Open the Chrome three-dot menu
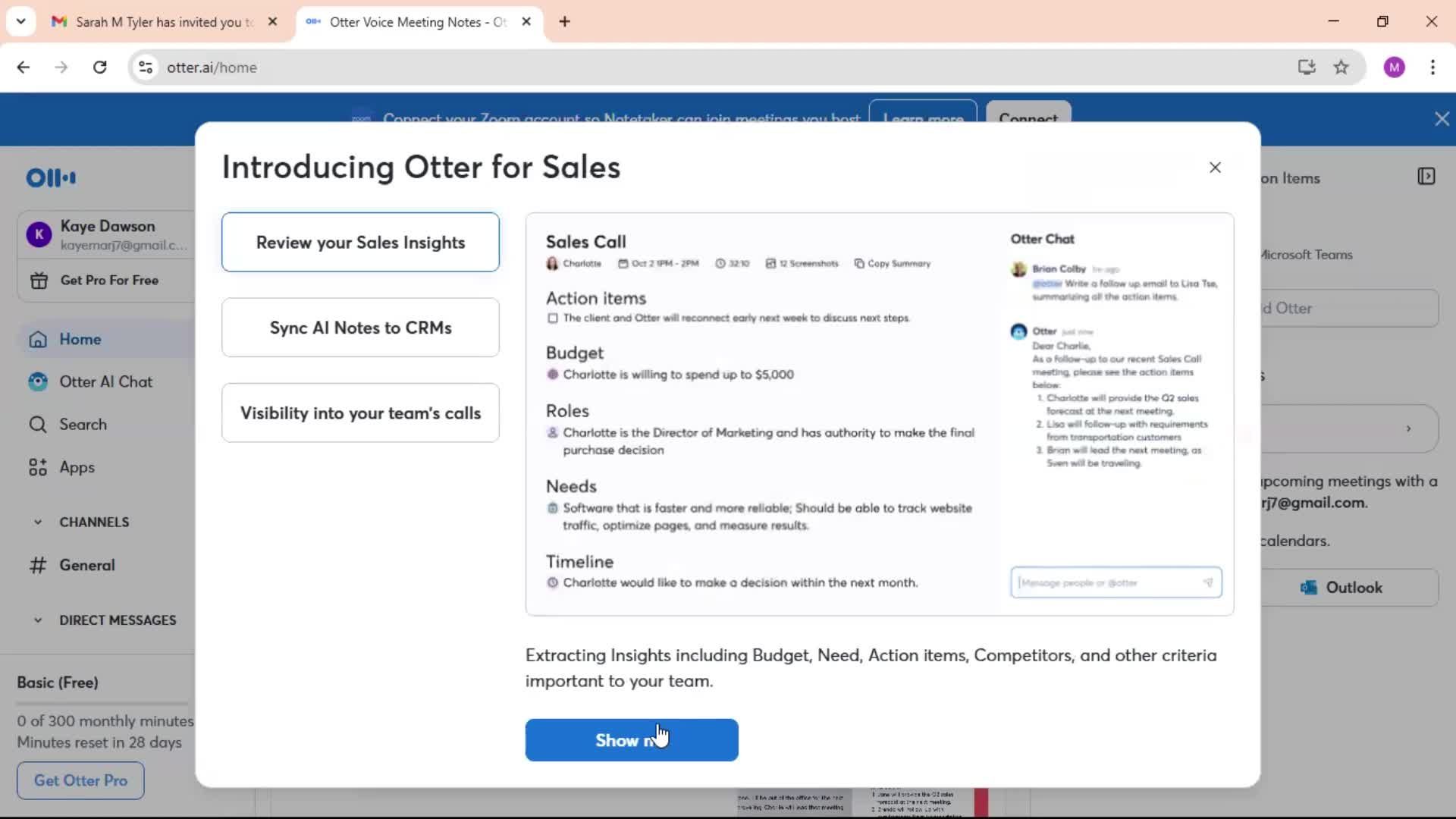Image resolution: width=1456 pixels, height=819 pixels. [x=1432, y=67]
